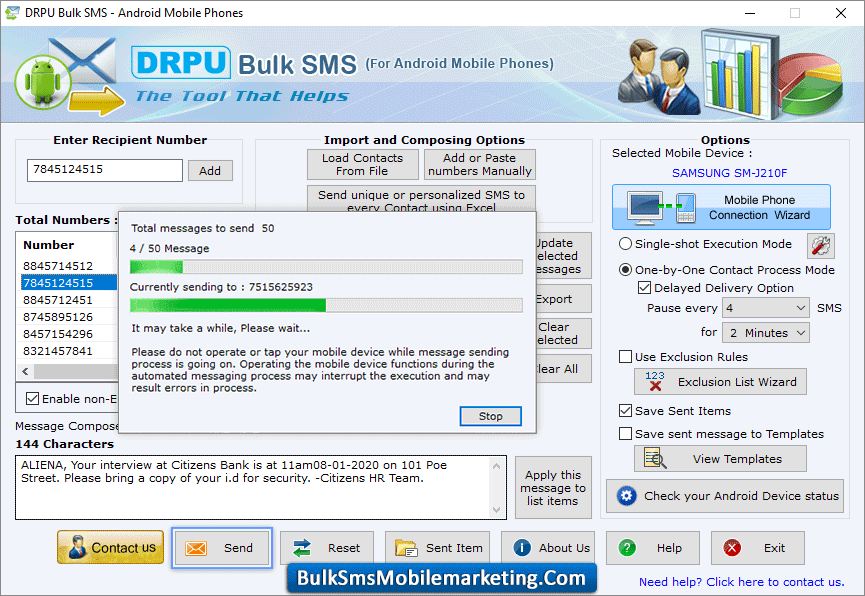Close the DRPU Bulk SMS window

[x=841, y=13]
